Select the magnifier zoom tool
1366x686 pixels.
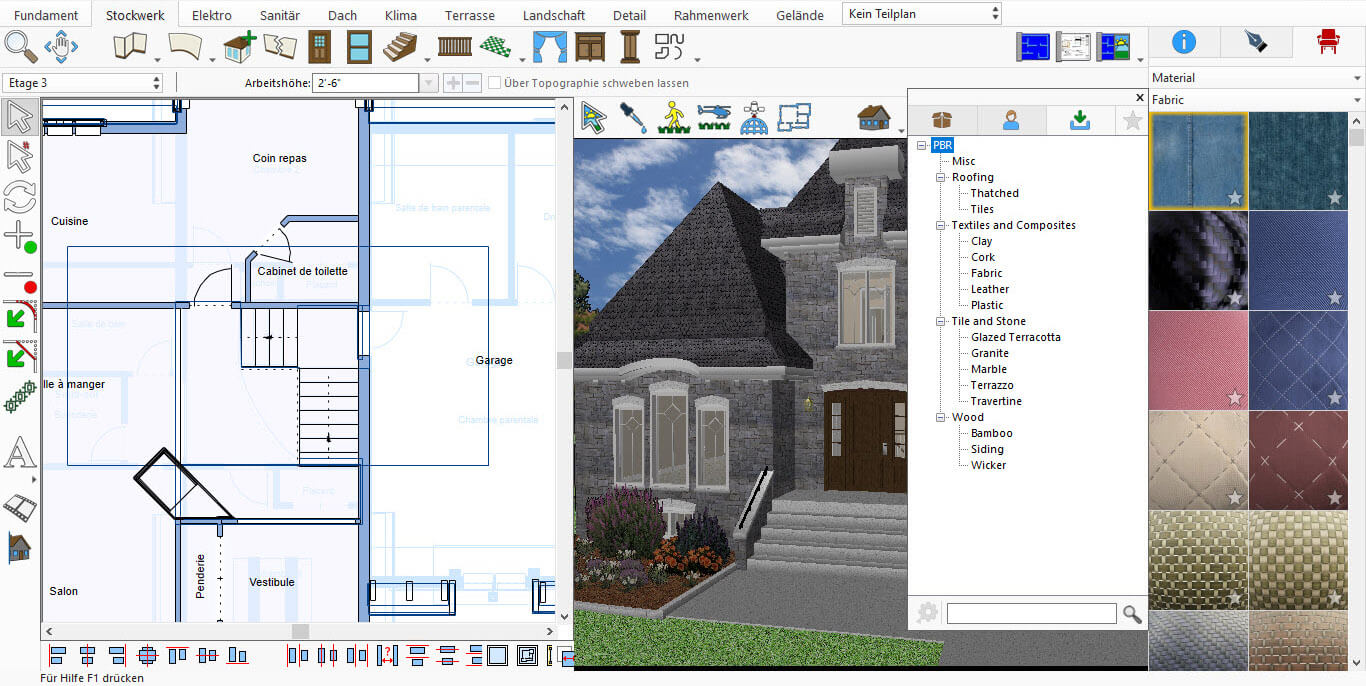coord(20,46)
